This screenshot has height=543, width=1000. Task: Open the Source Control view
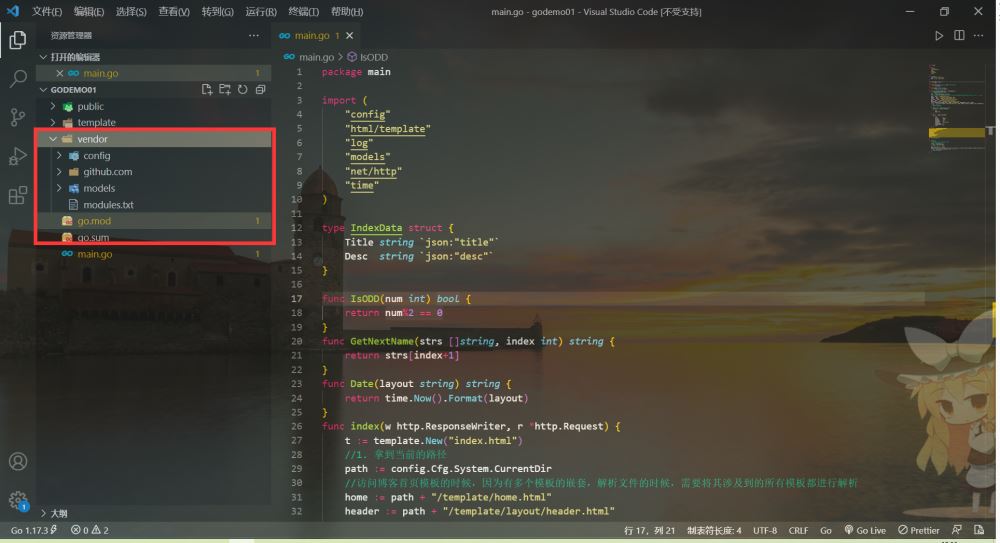click(18, 117)
